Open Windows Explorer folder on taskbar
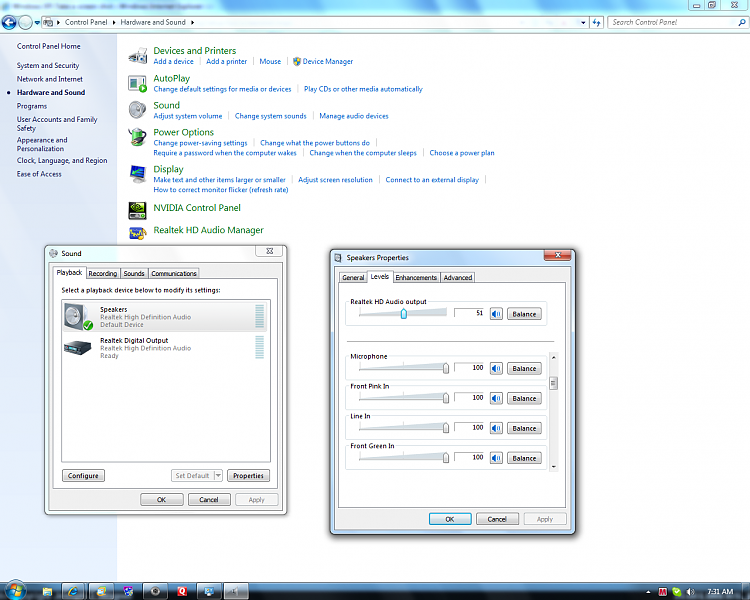The height and width of the screenshot is (600, 750). click(47, 591)
